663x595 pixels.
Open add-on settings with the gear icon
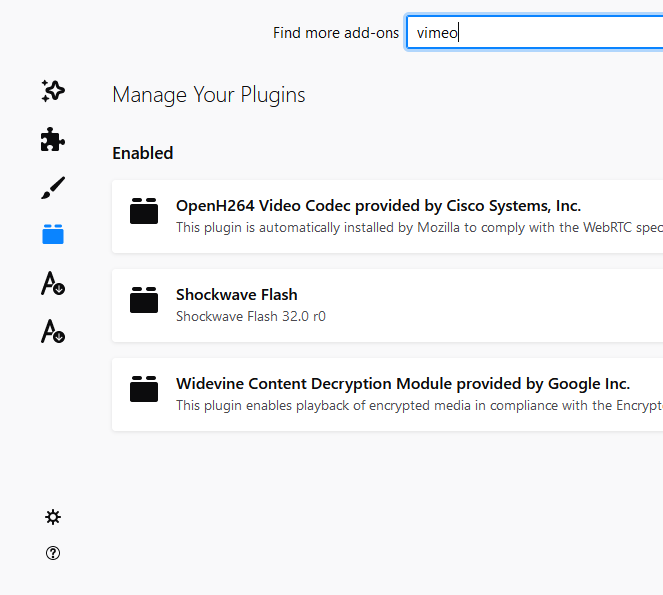53,517
